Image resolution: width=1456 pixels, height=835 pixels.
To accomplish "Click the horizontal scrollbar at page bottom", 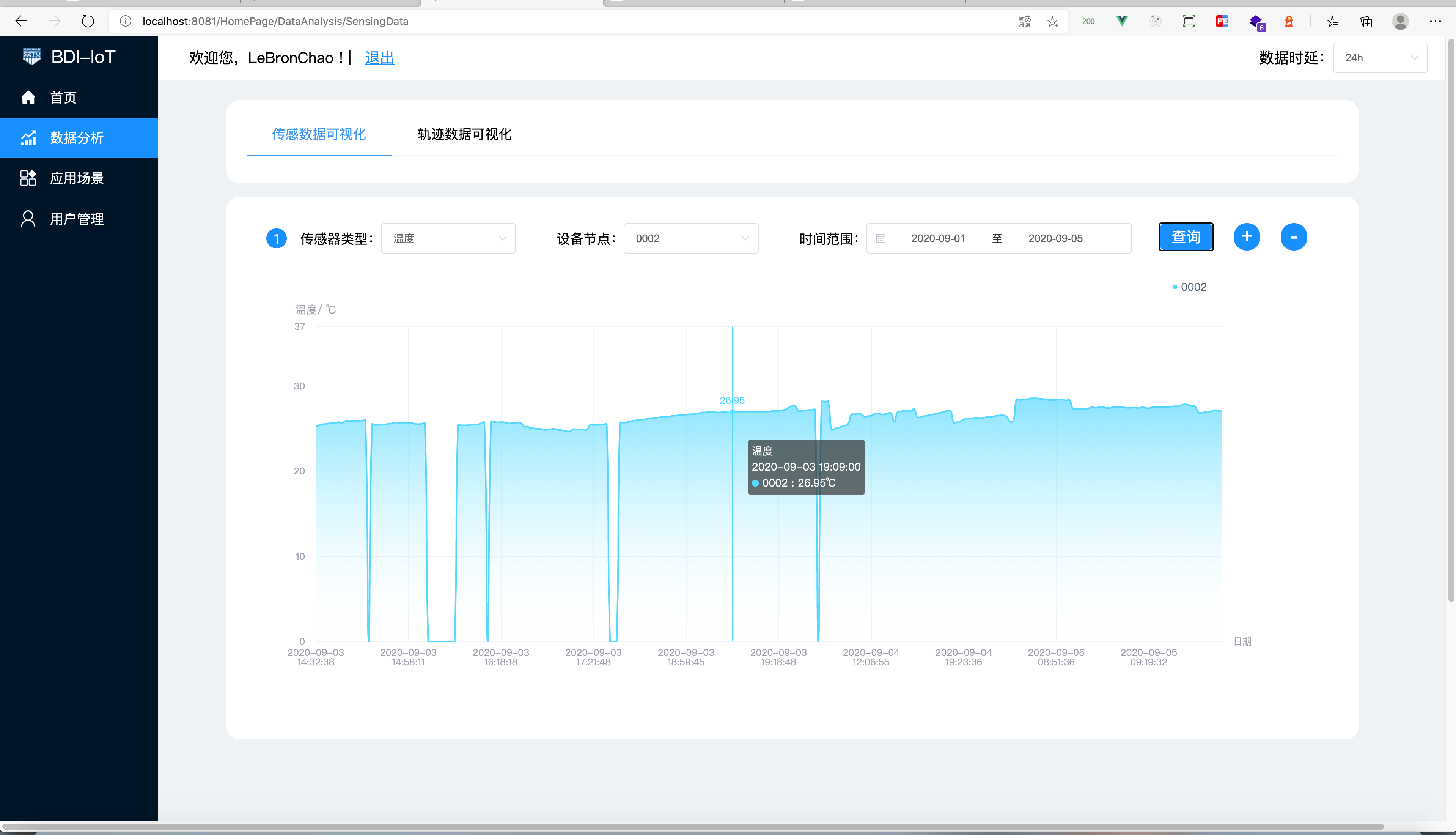I will [688, 826].
